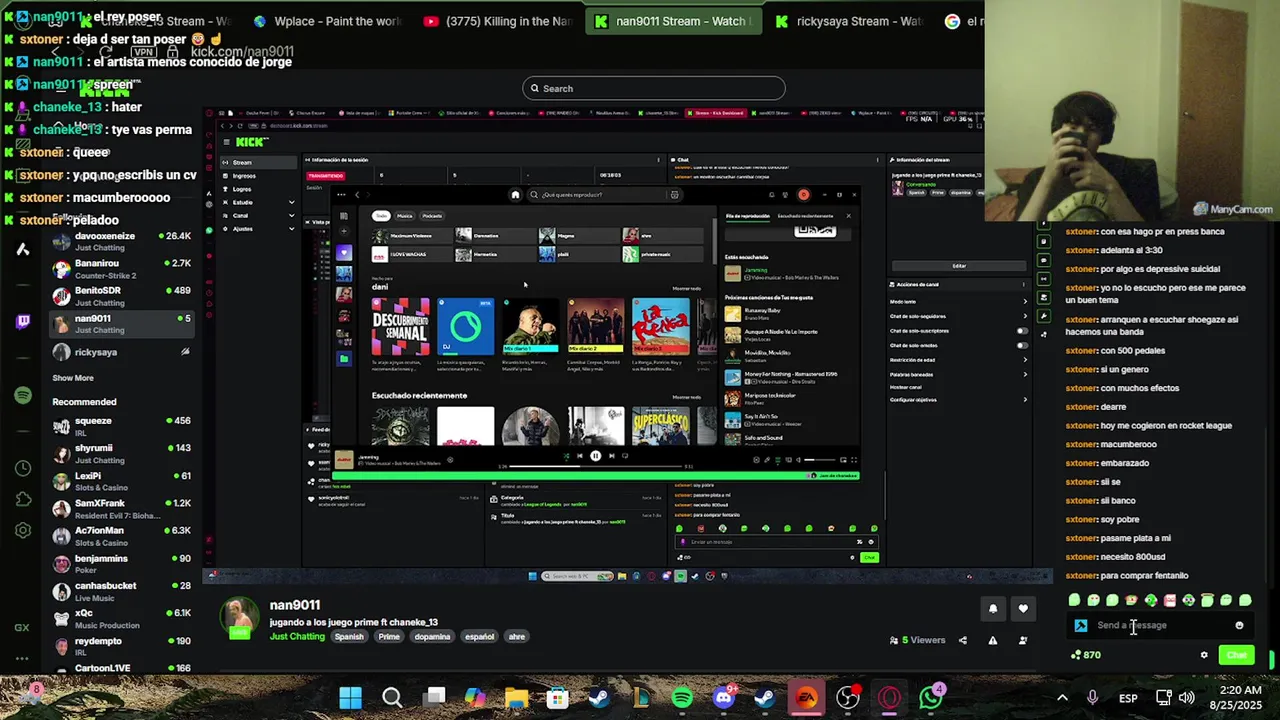Switch to rickysaya Stream tab

click(x=849, y=21)
